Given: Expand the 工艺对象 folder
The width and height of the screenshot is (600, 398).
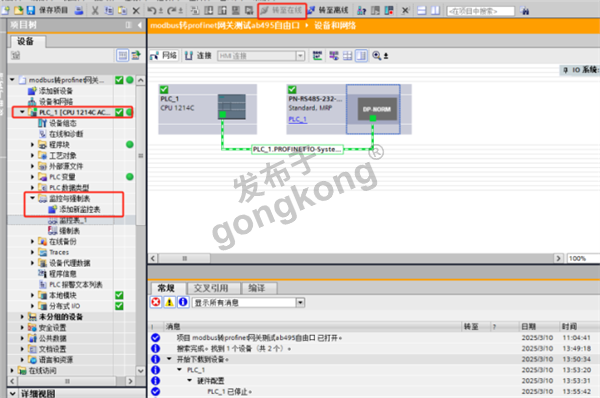Looking at the screenshot, I should (x=32, y=155).
